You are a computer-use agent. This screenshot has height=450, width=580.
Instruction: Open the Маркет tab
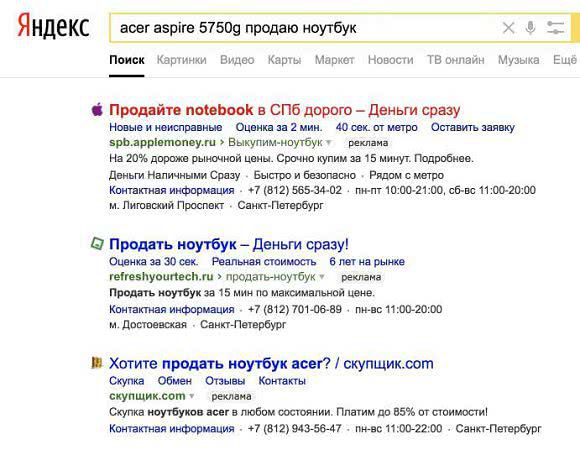(334, 60)
